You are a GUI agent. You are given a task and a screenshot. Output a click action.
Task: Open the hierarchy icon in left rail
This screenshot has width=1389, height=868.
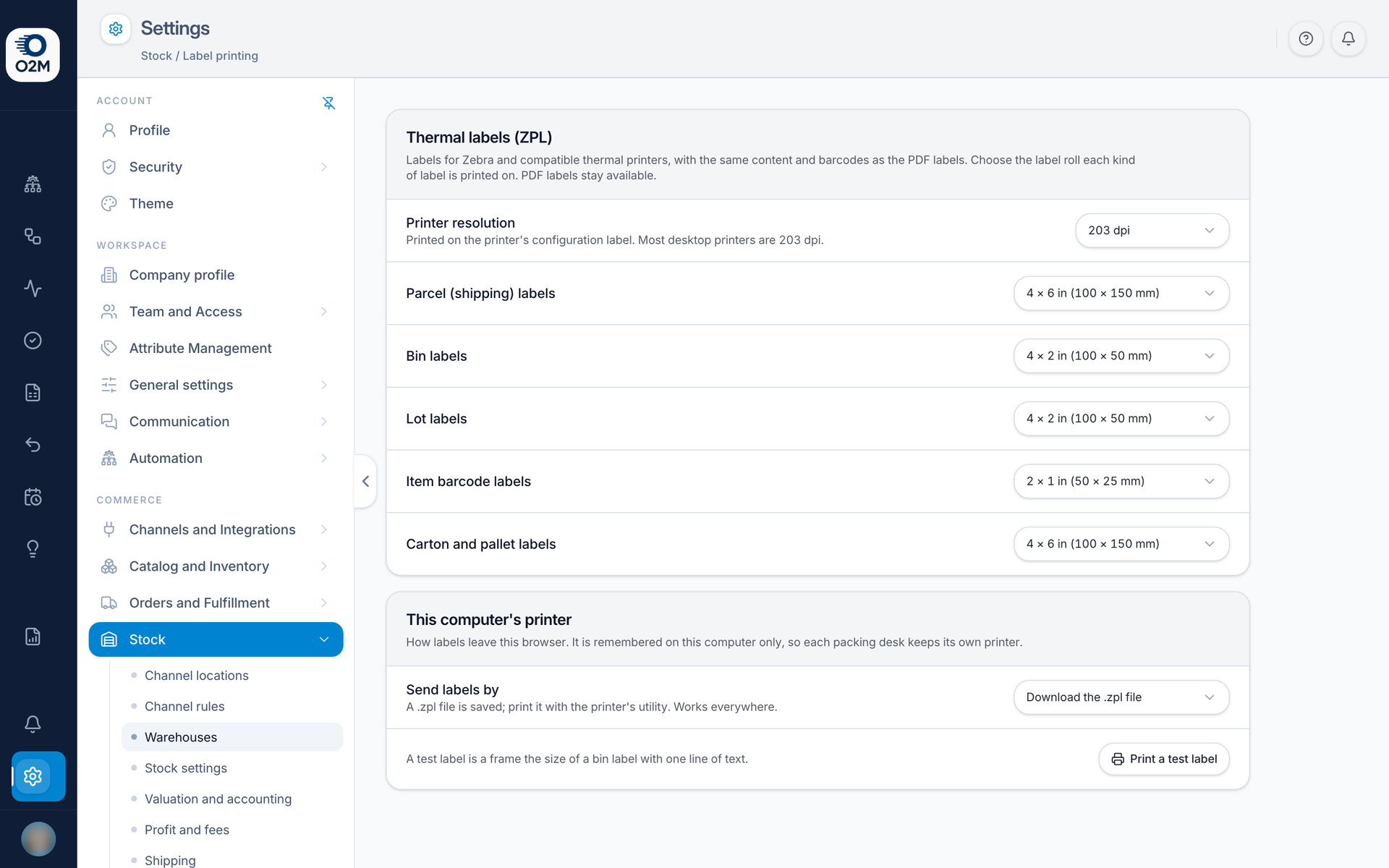[33, 184]
